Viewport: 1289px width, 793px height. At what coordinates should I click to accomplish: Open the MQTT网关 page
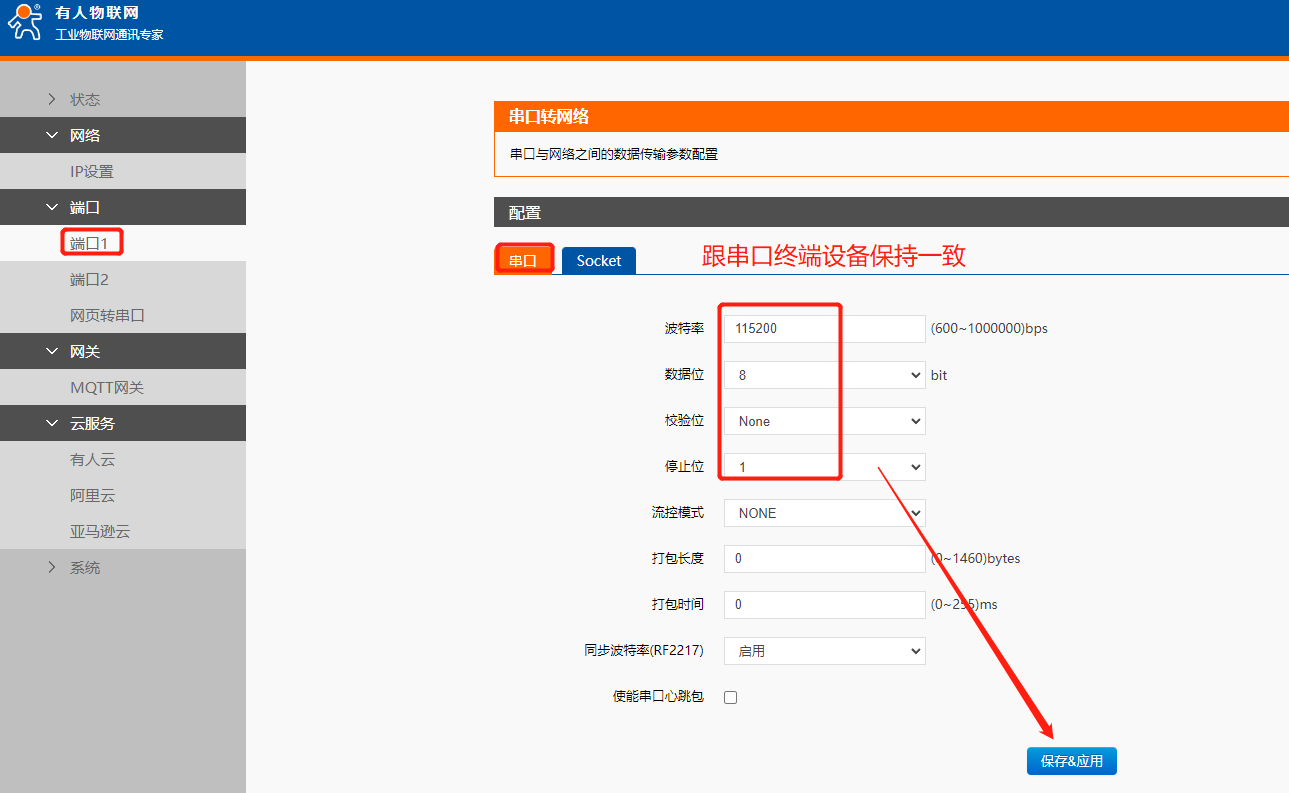[x=107, y=387]
